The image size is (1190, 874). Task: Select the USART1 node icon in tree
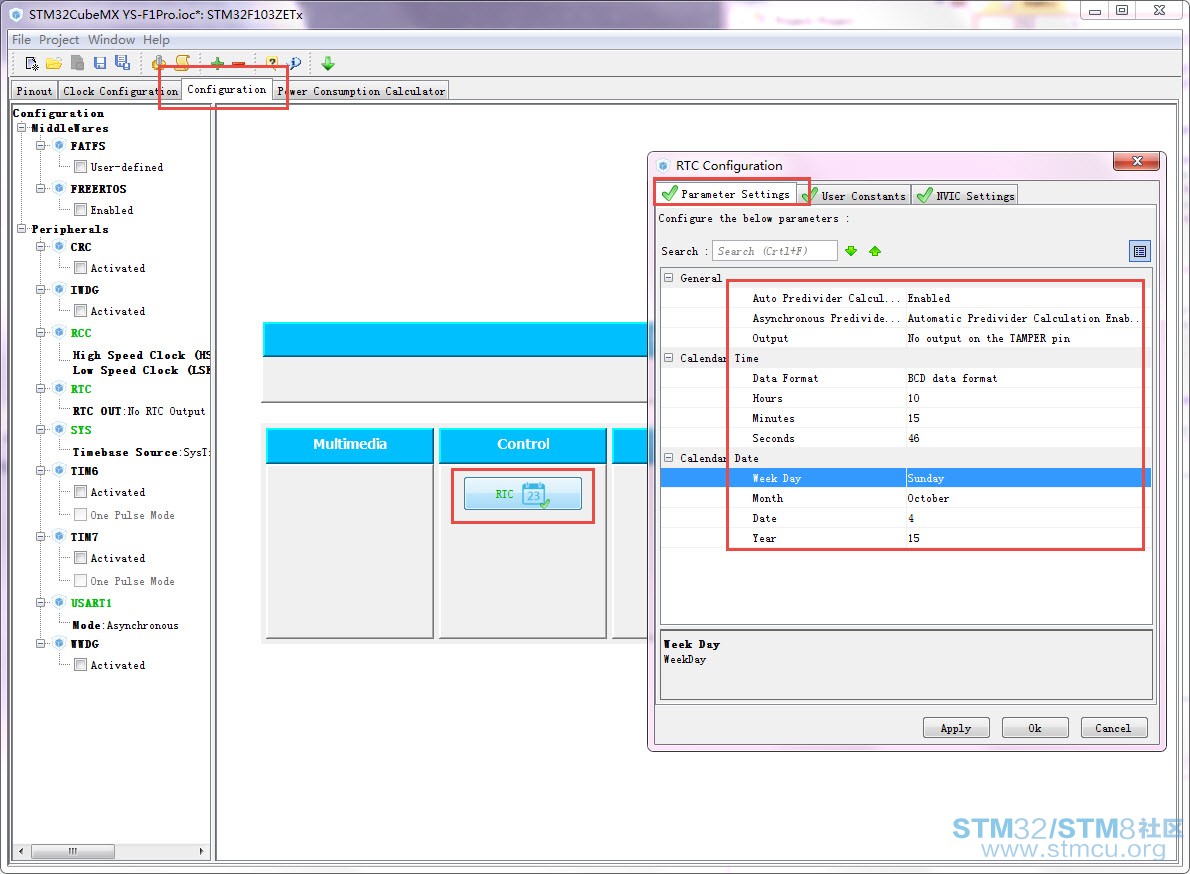tap(59, 602)
